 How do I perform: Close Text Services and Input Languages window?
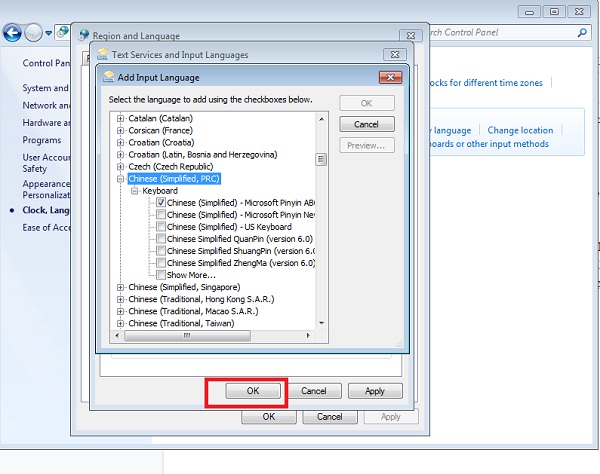pyautogui.click(x=395, y=55)
